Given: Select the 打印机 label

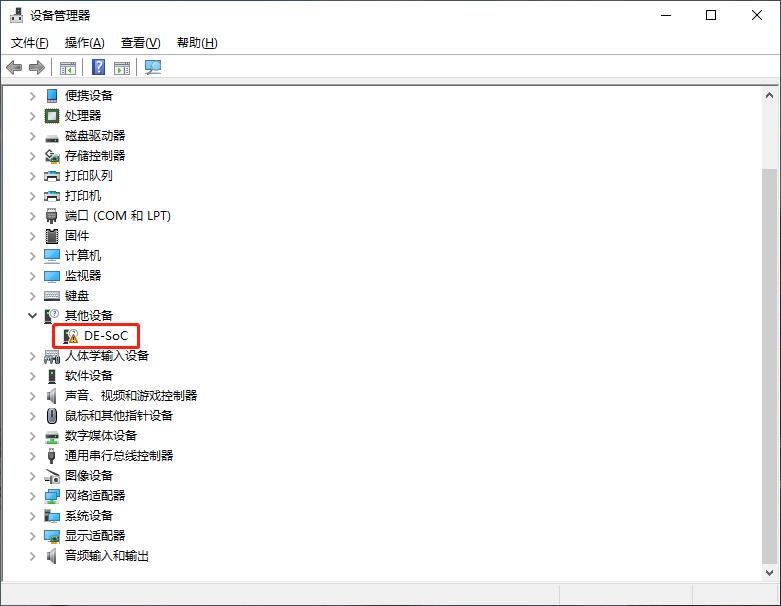Looking at the screenshot, I should 83,196.
